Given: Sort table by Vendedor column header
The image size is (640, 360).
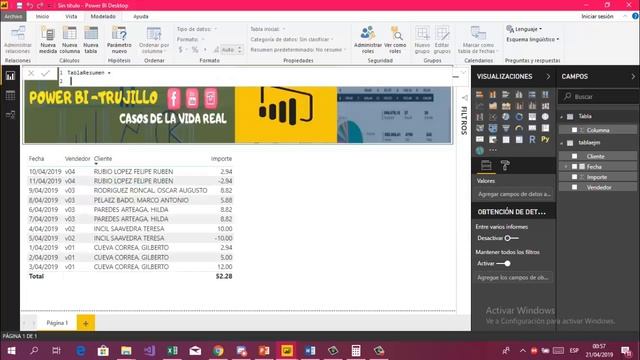Looking at the screenshot, I should coord(78,158).
